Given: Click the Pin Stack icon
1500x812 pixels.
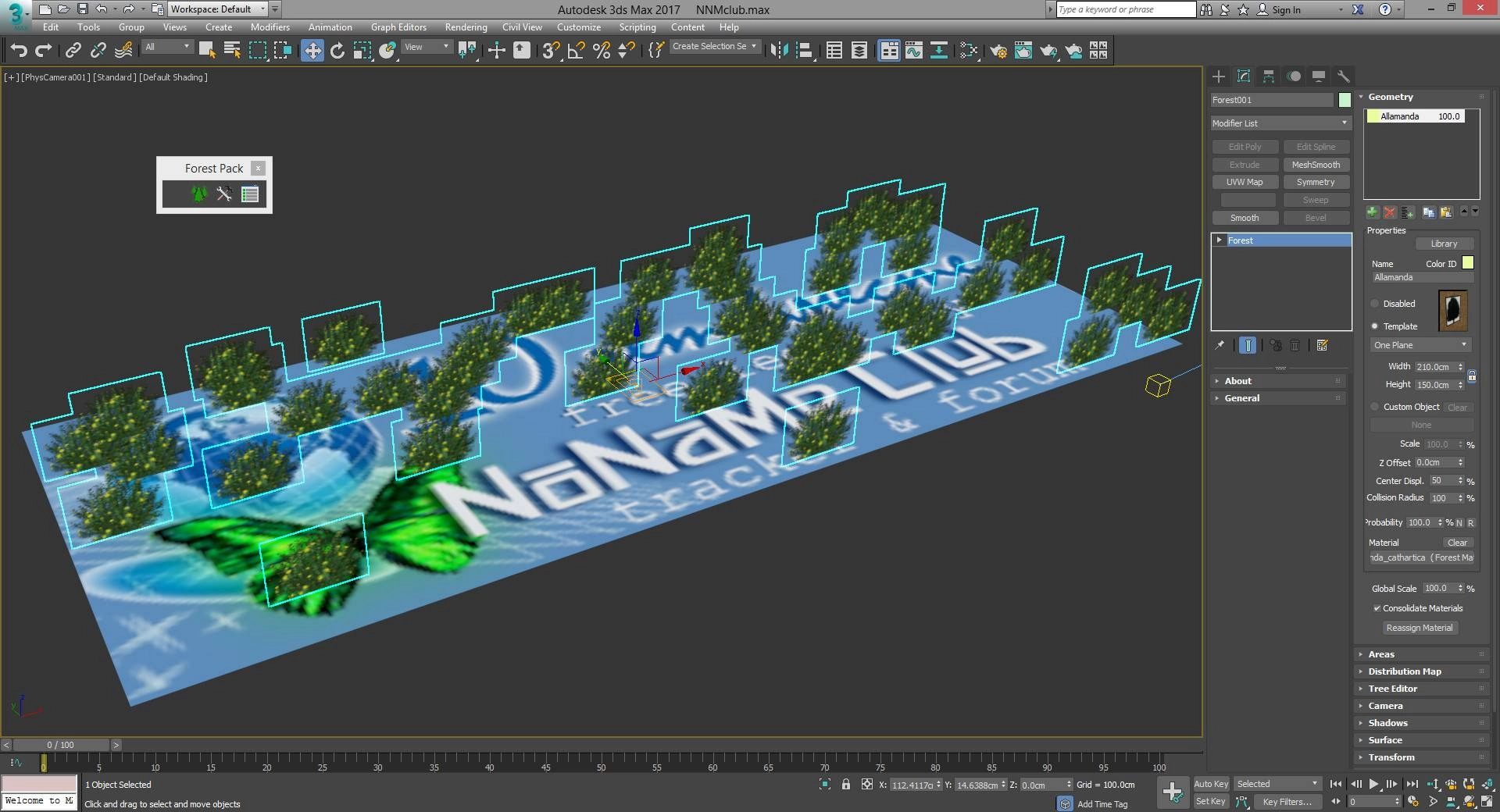Looking at the screenshot, I should click(x=1220, y=345).
